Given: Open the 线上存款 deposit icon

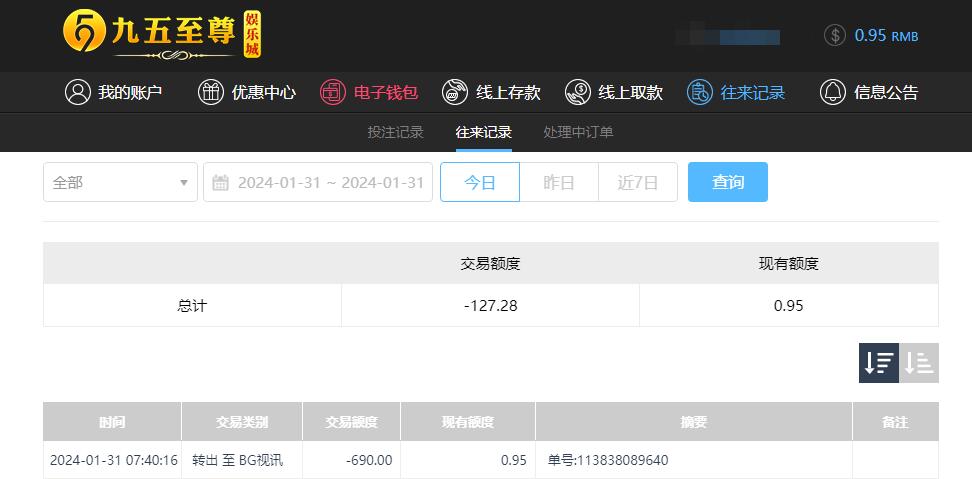Looking at the screenshot, I should [x=455, y=92].
